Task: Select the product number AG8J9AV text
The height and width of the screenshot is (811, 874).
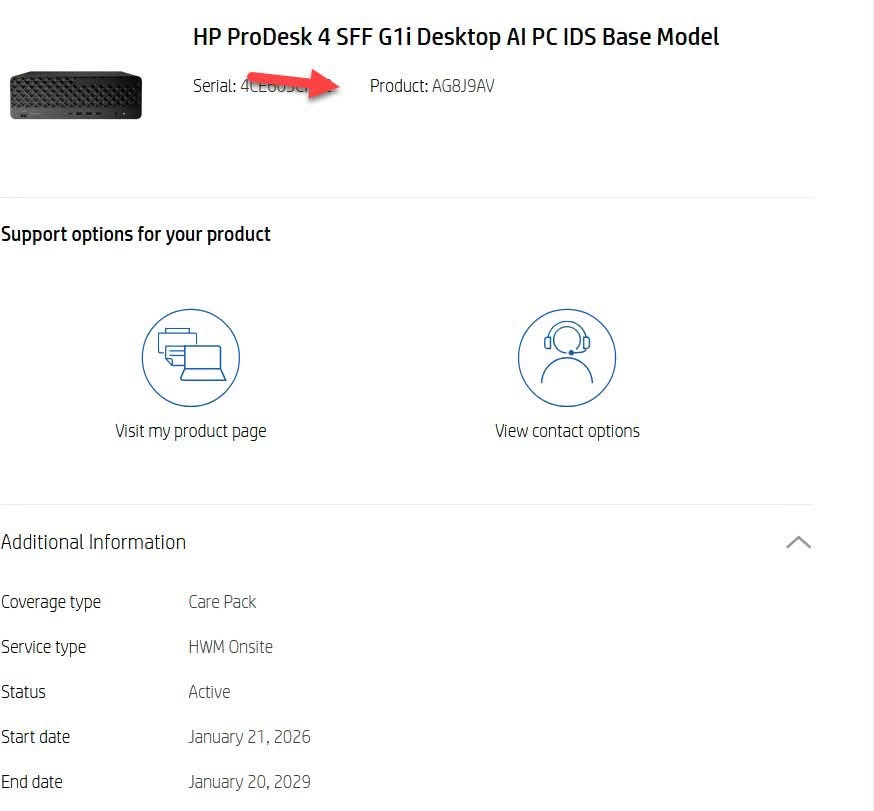Action: coord(463,86)
